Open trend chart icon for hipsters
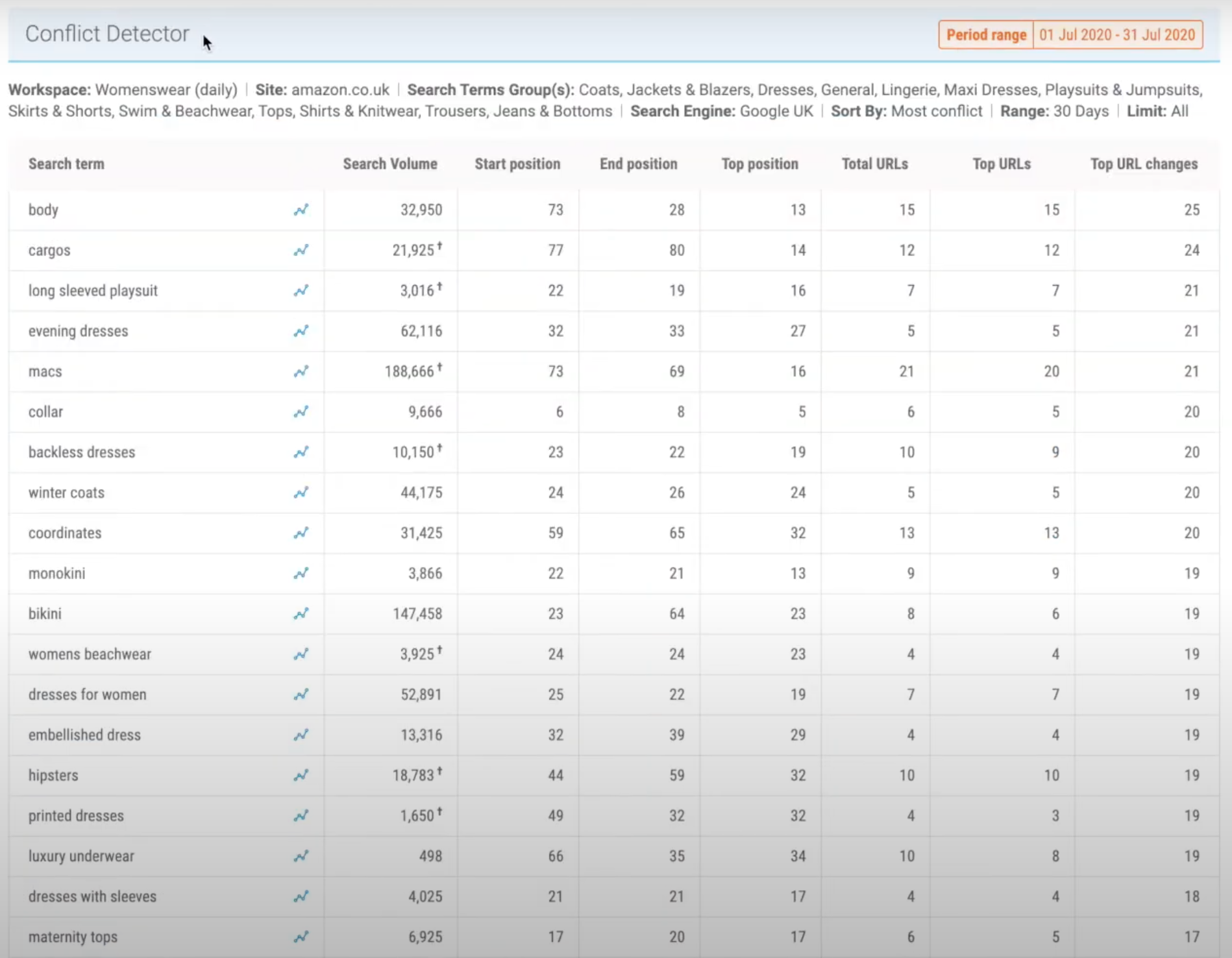Viewport: 1232px width, 958px height. pos(301,775)
